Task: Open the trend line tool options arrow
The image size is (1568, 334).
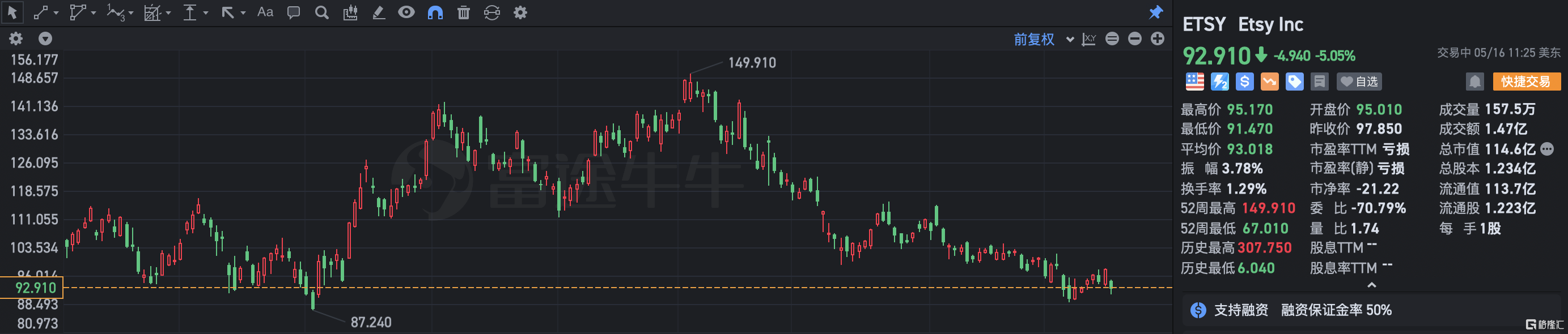Action: pyautogui.click(x=56, y=13)
